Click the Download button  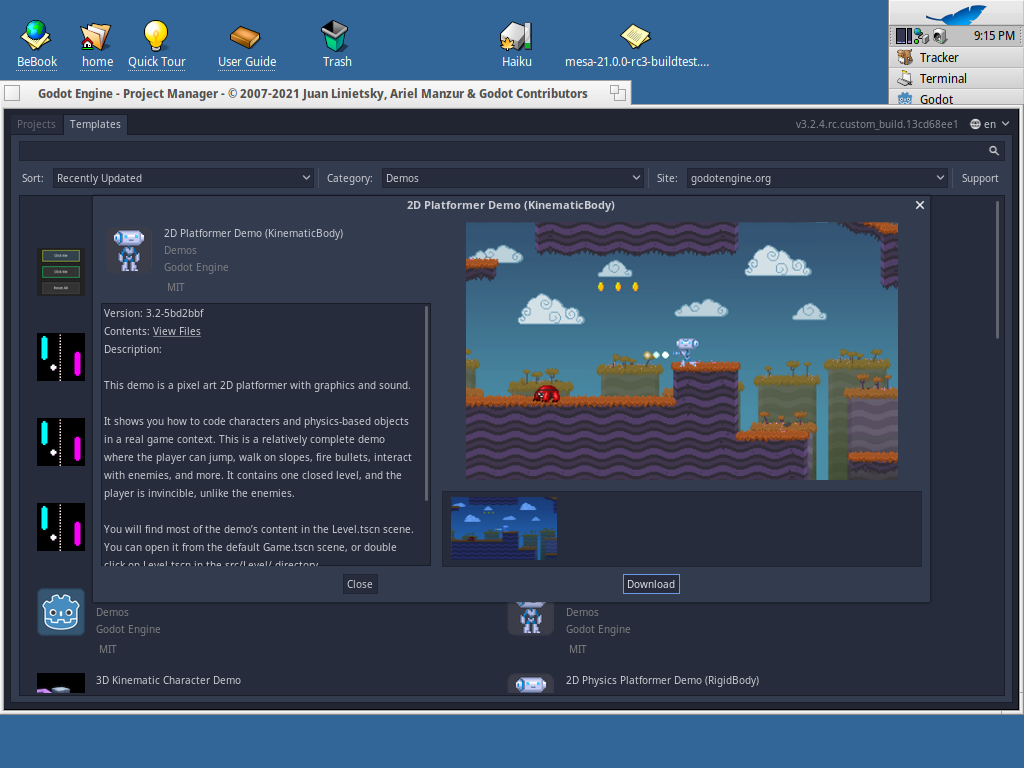[651, 584]
